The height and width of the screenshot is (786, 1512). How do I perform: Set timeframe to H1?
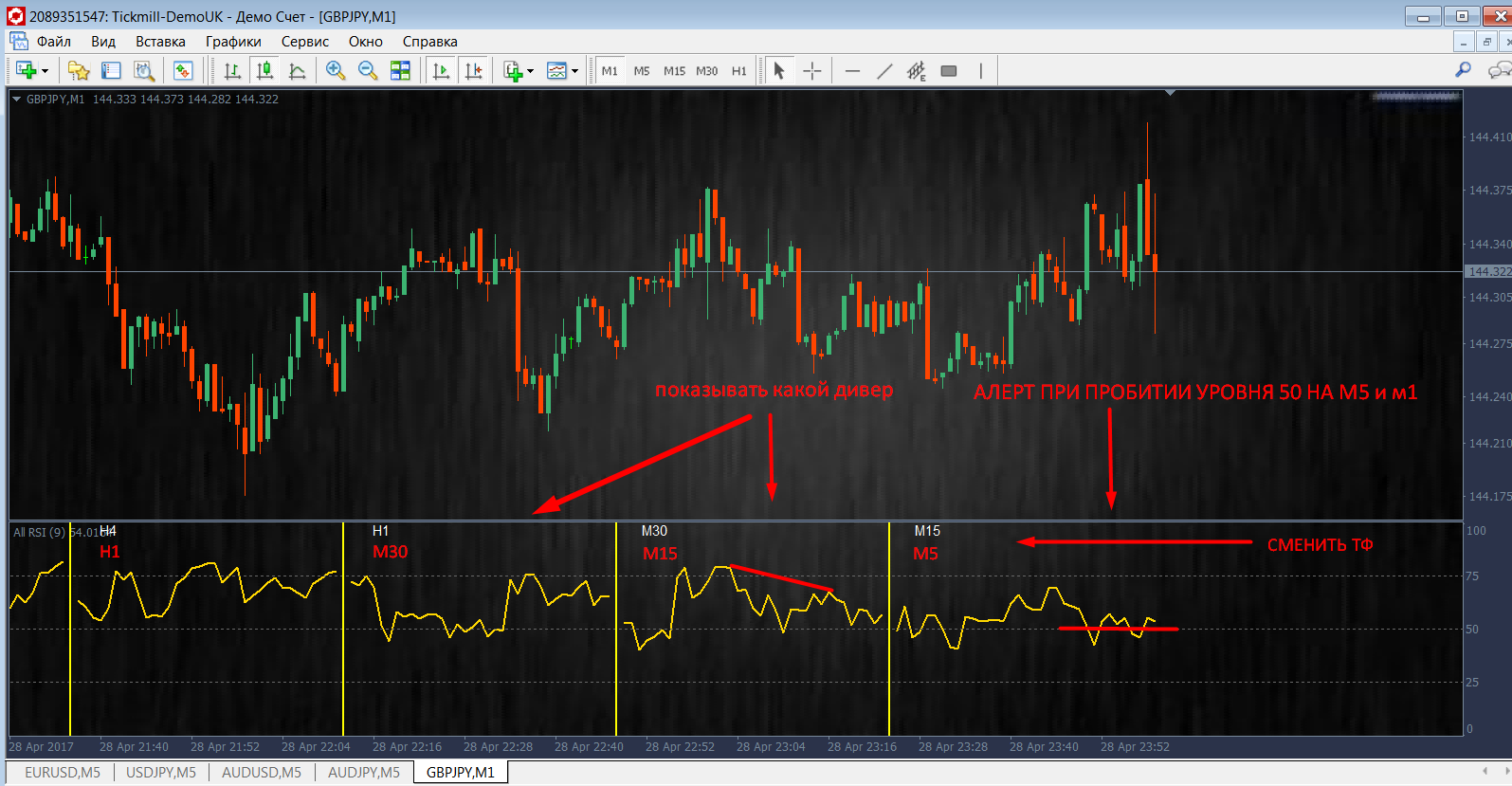point(739,71)
